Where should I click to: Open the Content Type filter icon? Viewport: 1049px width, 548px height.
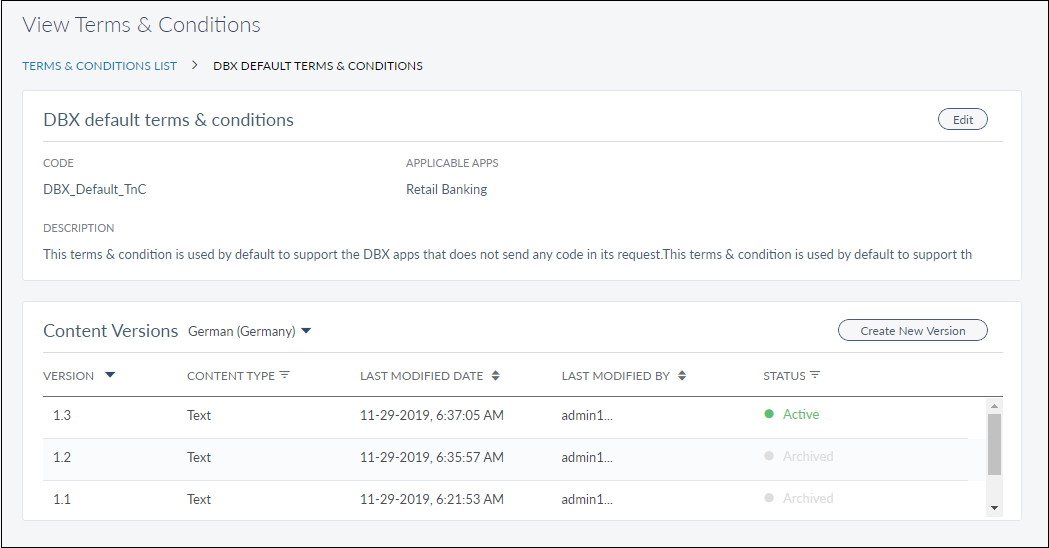[285, 375]
